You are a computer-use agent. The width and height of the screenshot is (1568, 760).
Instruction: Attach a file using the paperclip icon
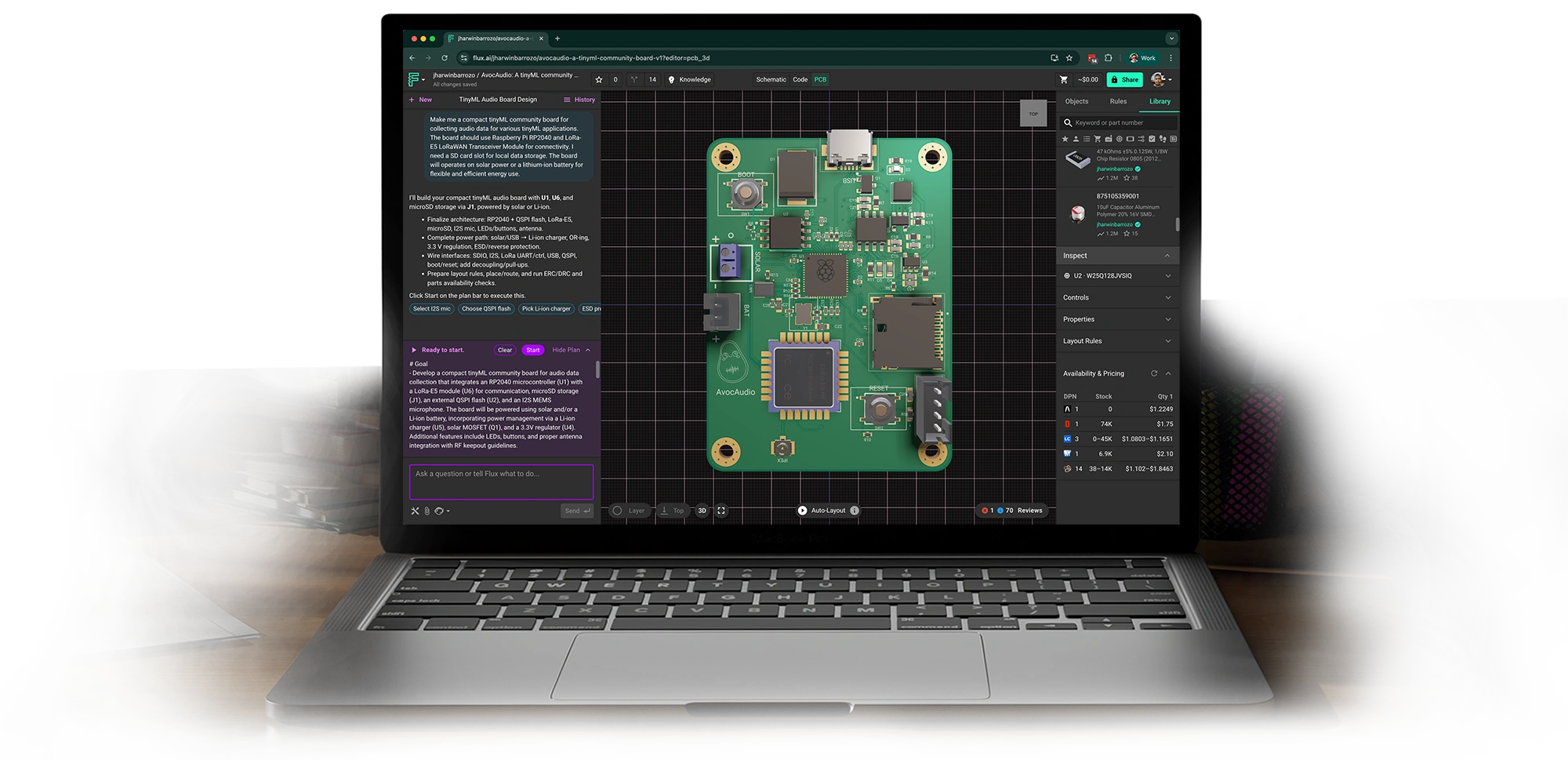426,511
